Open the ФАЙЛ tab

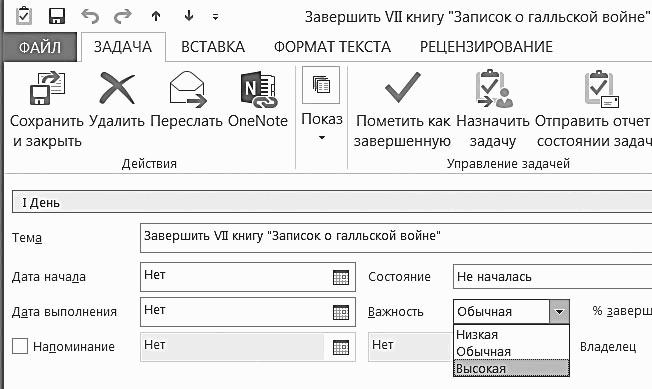40,47
